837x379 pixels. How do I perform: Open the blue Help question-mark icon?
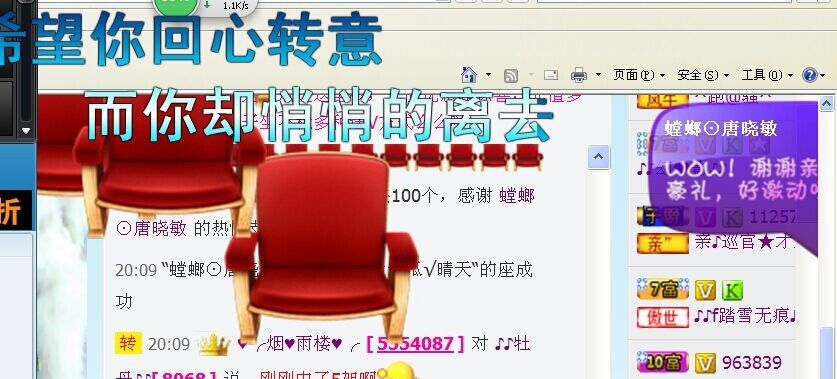pos(809,75)
